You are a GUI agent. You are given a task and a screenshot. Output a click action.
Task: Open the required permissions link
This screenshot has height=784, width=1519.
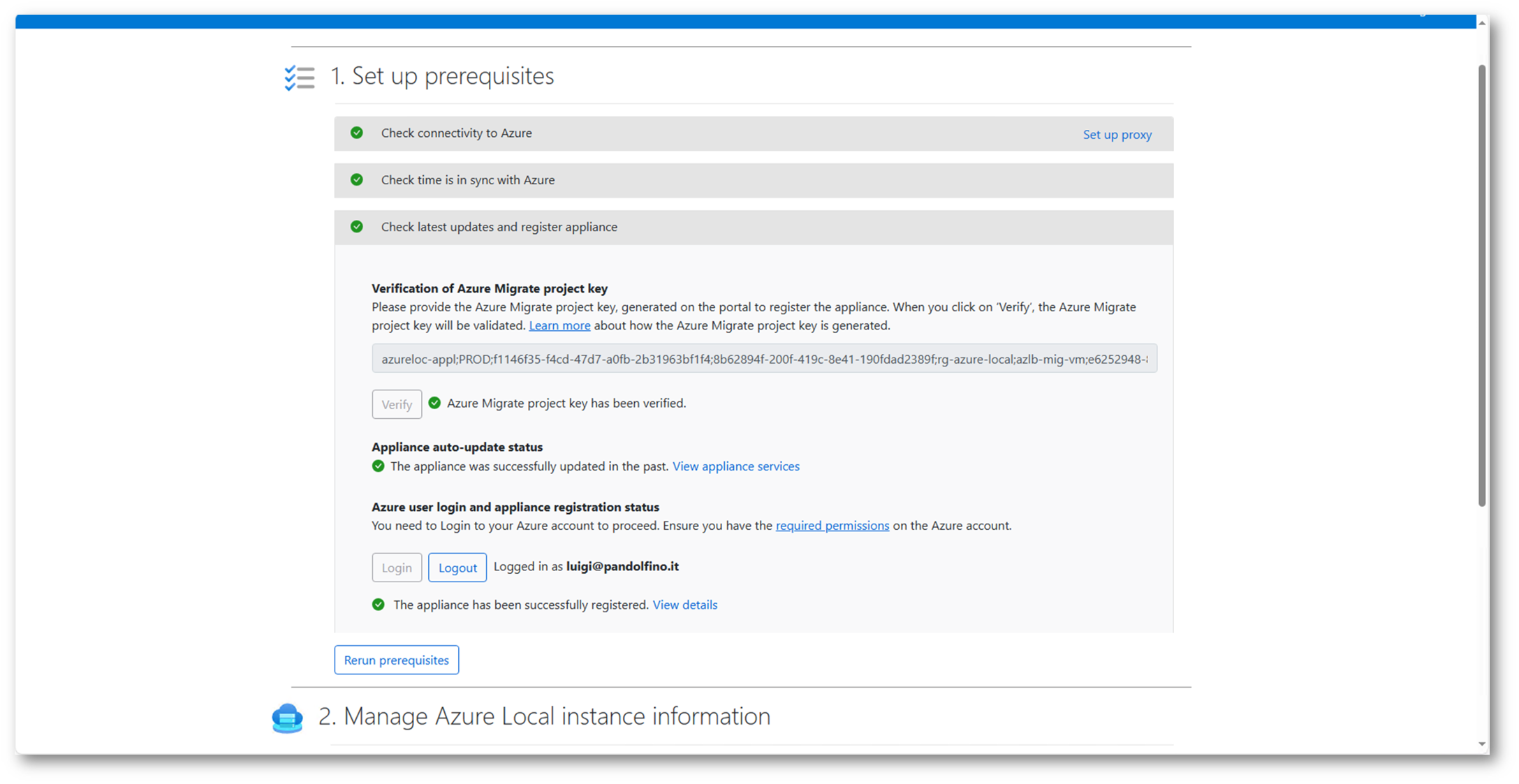coord(832,526)
